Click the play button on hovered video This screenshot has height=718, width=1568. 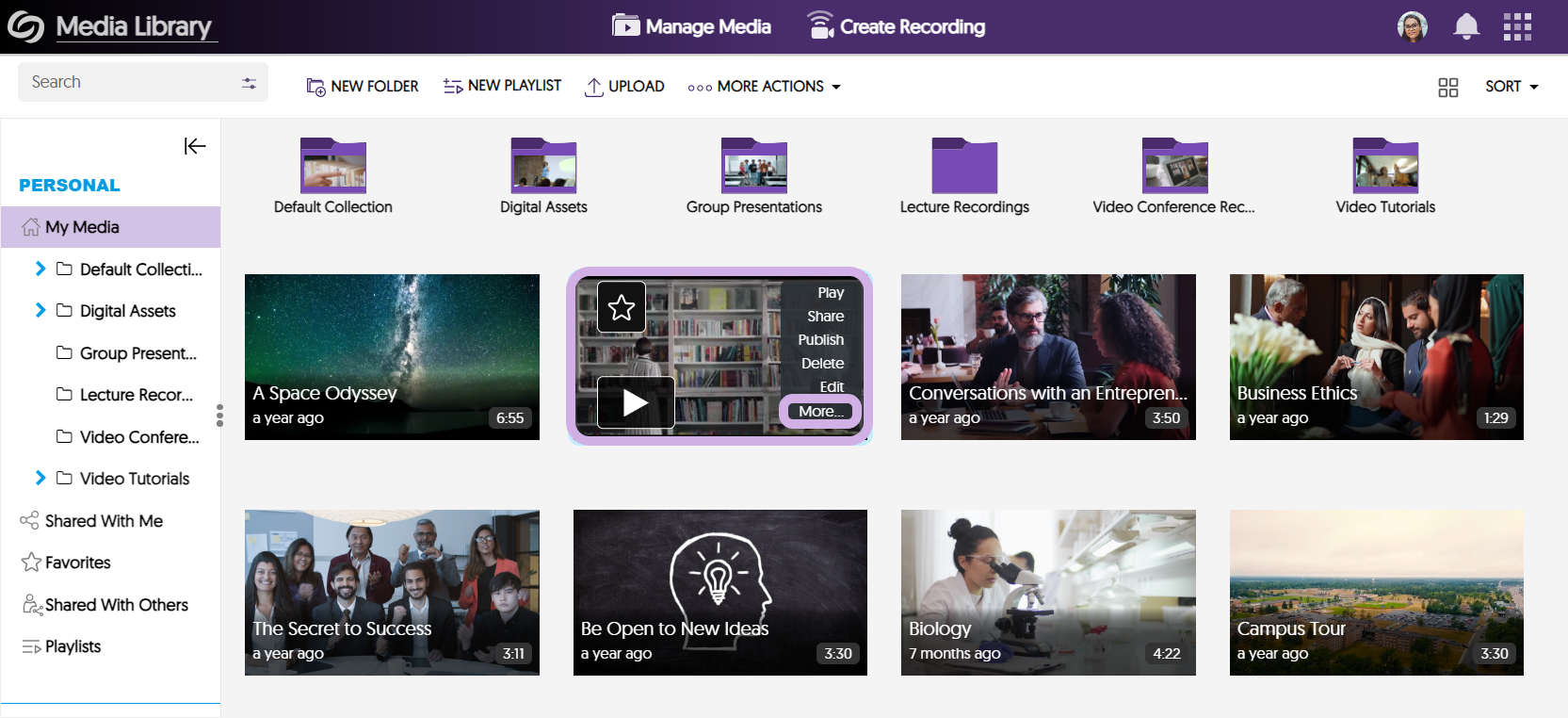pyautogui.click(x=636, y=403)
